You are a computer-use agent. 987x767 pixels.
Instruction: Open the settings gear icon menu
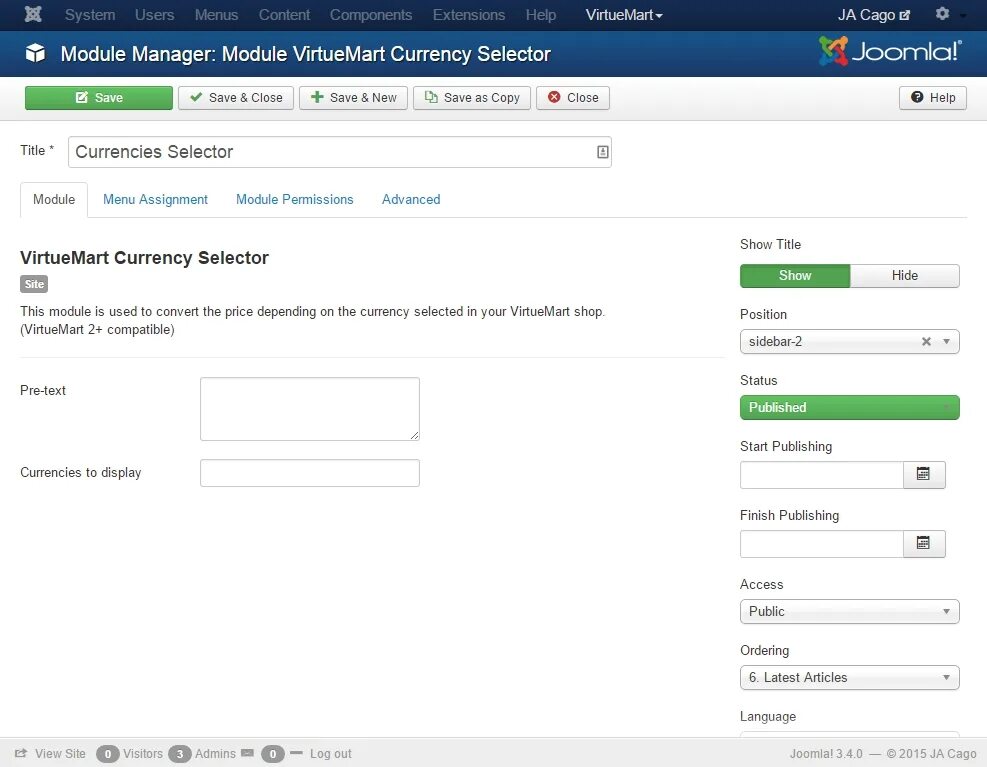click(942, 13)
